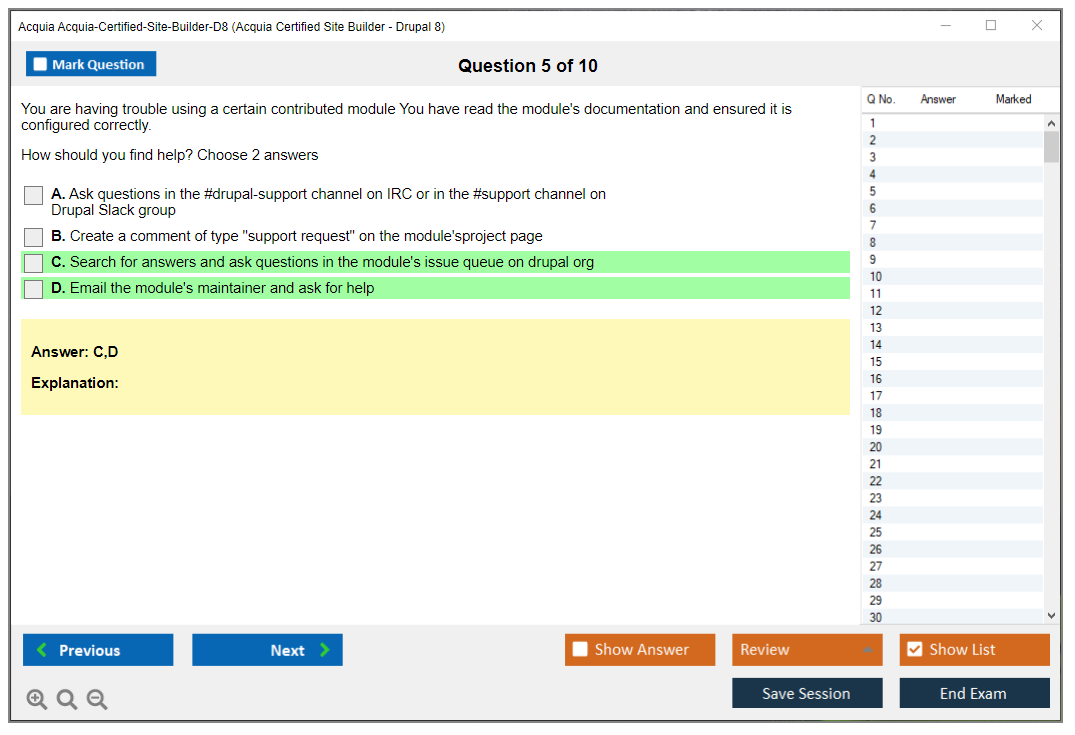The height and width of the screenshot is (735, 1075).
Task: Click the green left arrow on Previous
Action: [42, 650]
